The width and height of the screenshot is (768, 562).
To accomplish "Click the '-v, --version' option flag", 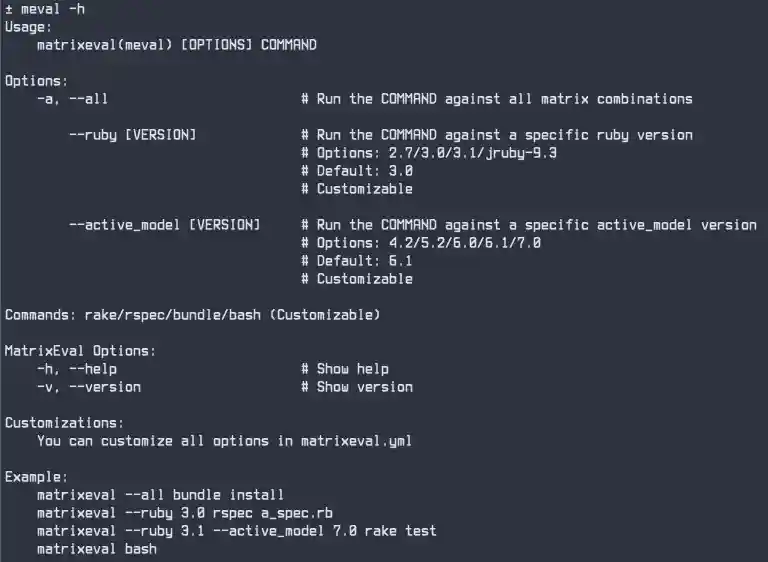I will click(88, 387).
